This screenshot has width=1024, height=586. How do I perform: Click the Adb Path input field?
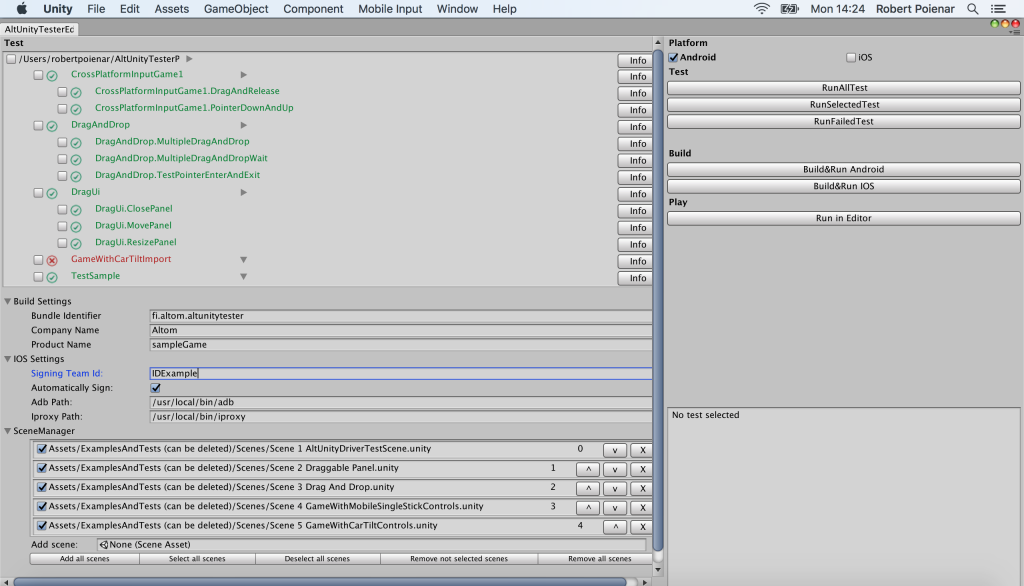point(400,402)
